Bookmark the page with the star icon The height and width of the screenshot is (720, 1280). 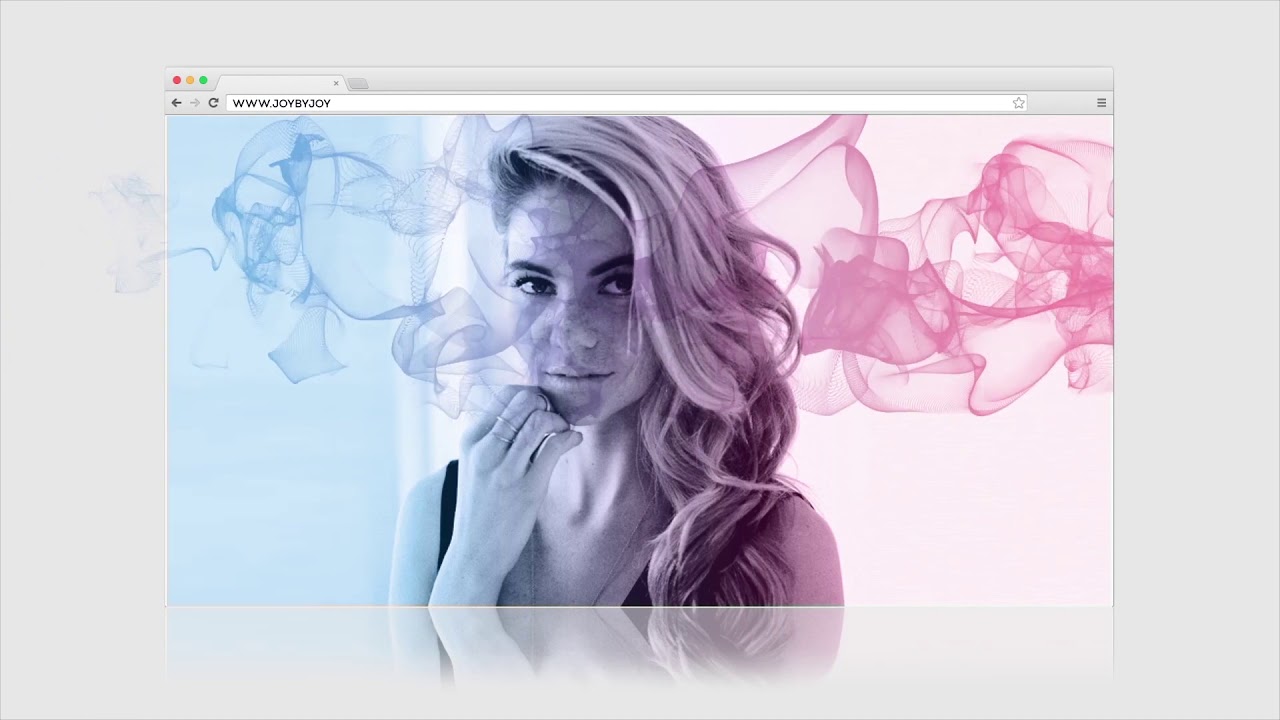click(1019, 103)
